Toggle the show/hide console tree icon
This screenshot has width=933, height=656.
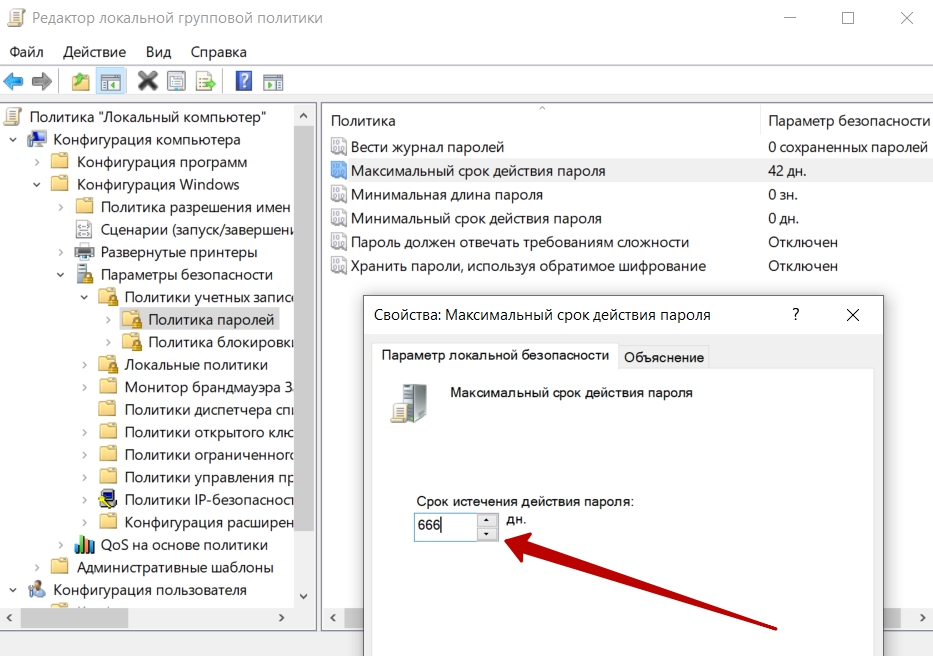pos(111,82)
